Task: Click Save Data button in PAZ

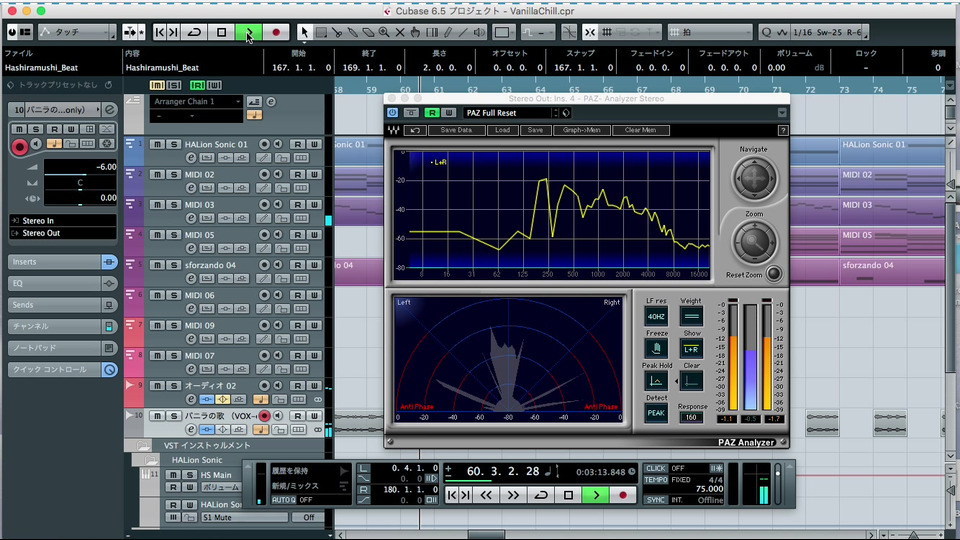Action: point(456,130)
